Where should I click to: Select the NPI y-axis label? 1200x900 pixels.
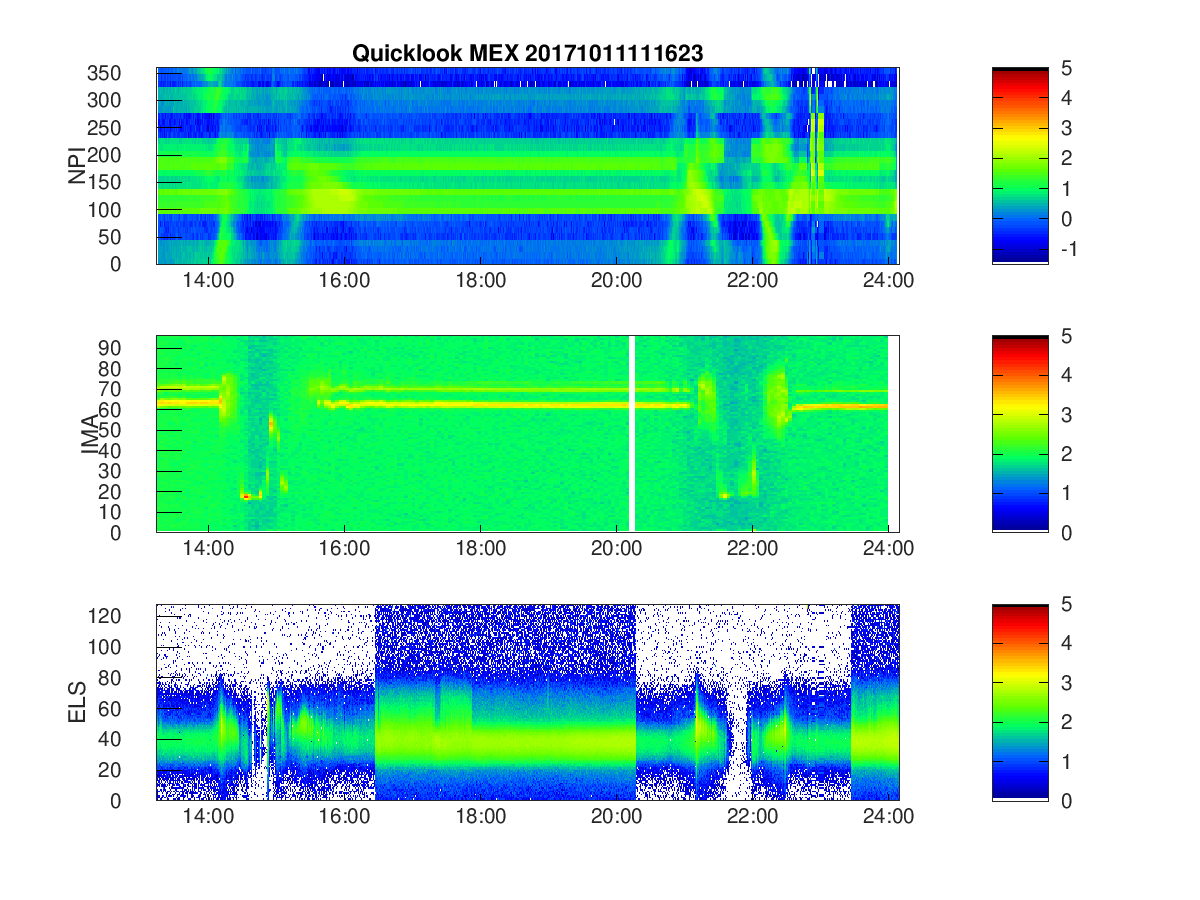[x=77, y=165]
